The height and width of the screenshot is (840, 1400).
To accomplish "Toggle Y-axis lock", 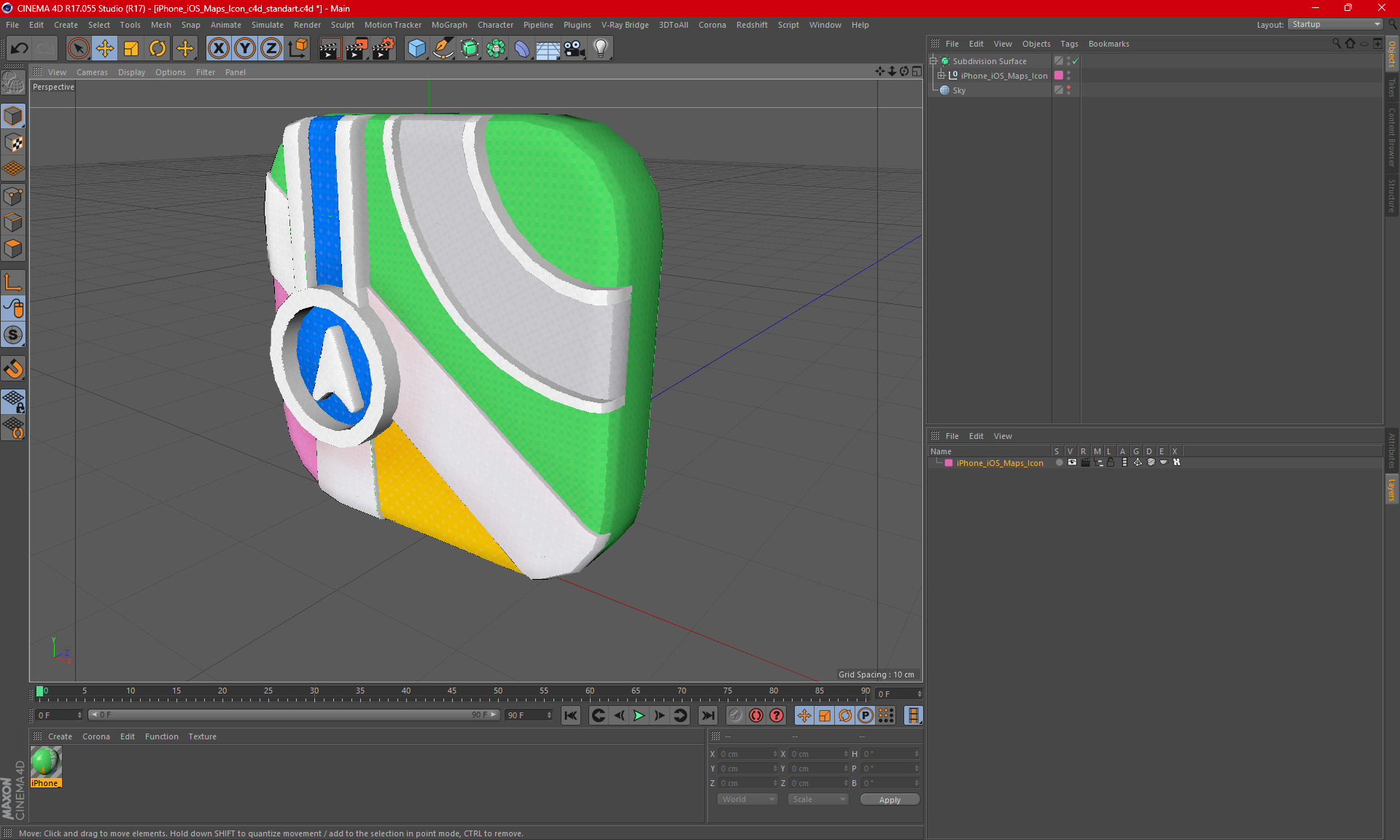I will coord(245,49).
